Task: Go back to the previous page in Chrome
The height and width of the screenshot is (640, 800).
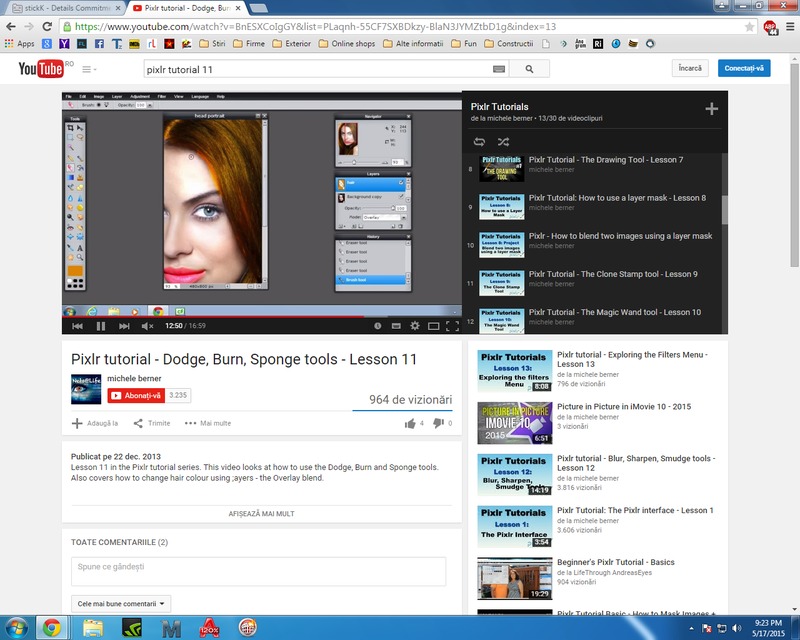Action: (x=11, y=27)
